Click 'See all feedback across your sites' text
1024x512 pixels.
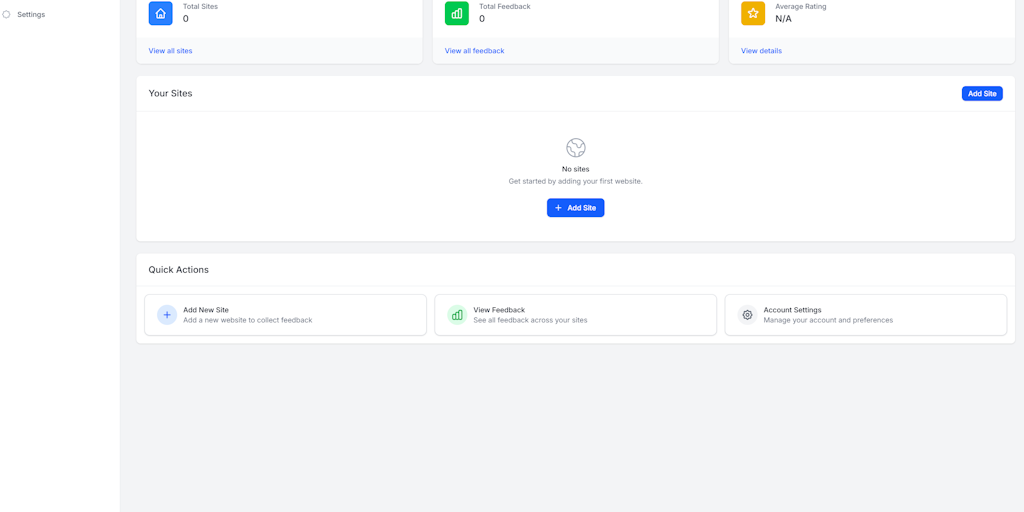530,321
